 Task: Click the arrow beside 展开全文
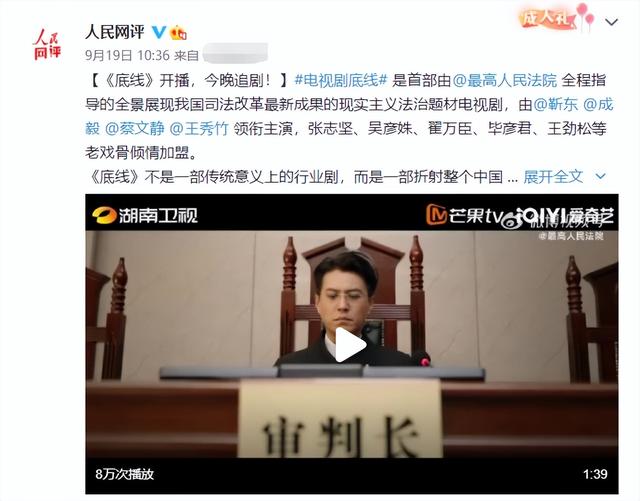point(600,177)
